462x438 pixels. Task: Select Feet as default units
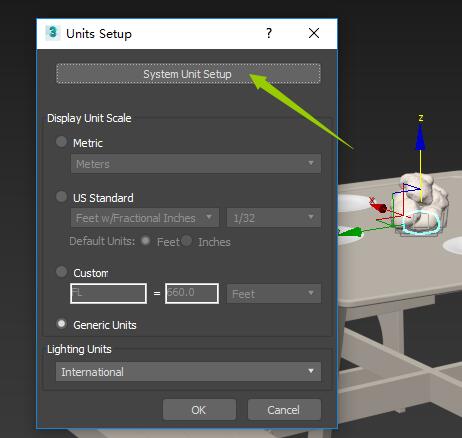[x=146, y=241]
